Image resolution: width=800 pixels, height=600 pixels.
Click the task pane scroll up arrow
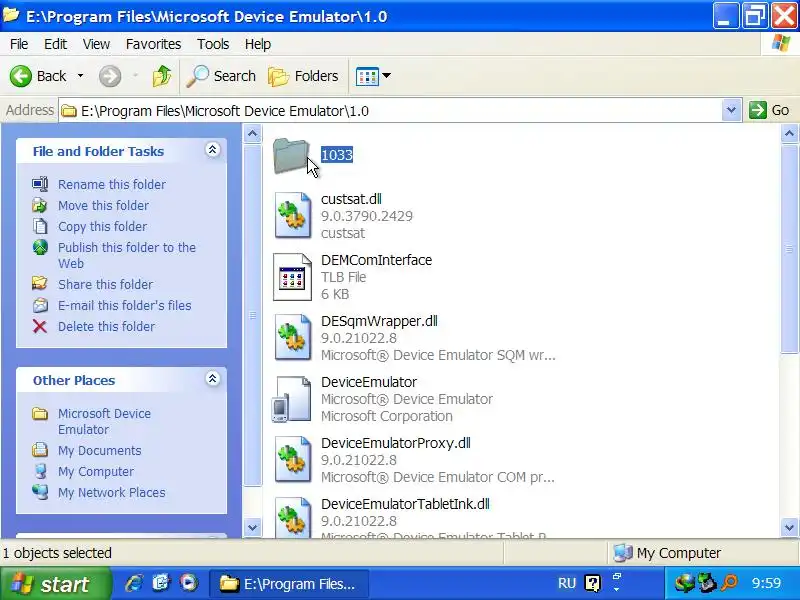[252, 134]
